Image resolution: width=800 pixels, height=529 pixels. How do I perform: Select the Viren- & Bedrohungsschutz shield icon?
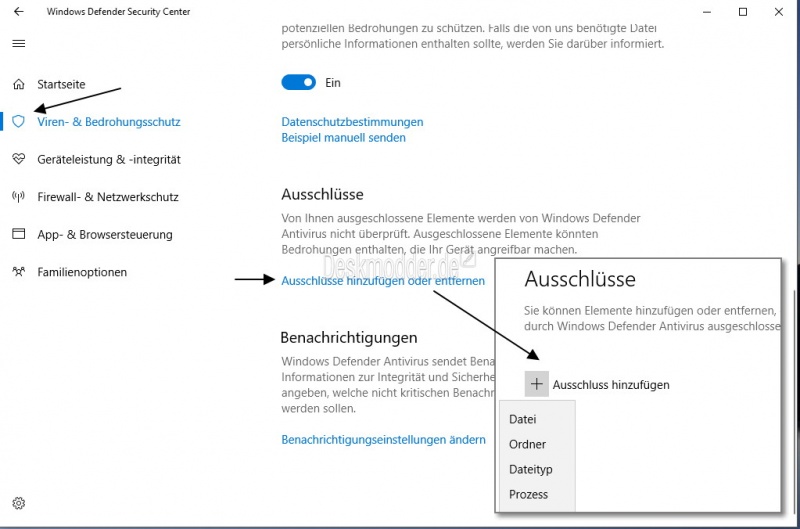(18, 121)
